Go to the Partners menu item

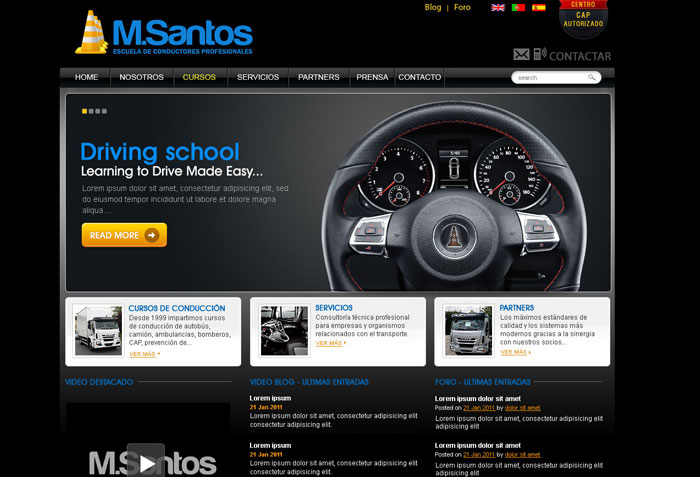[318, 77]
